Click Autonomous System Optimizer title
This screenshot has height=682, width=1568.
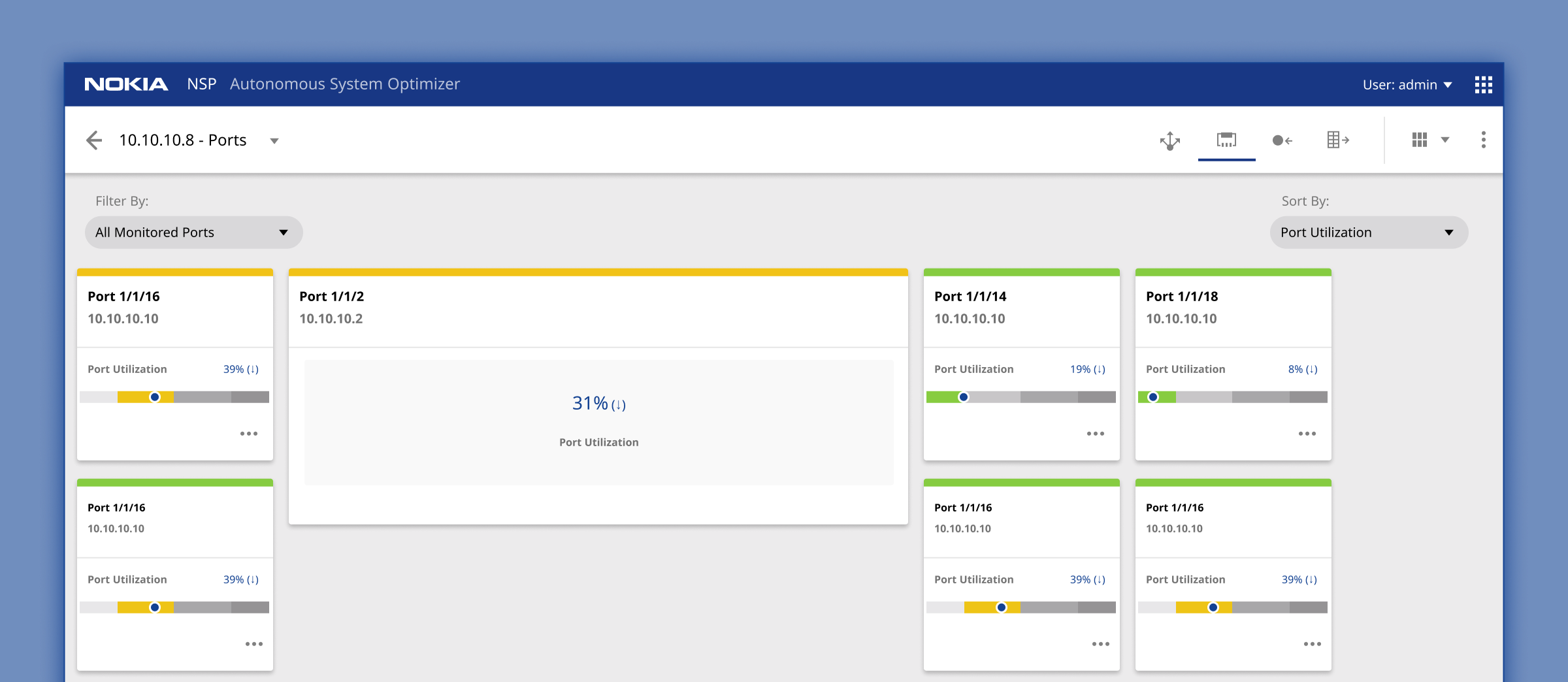coord(345,84)
